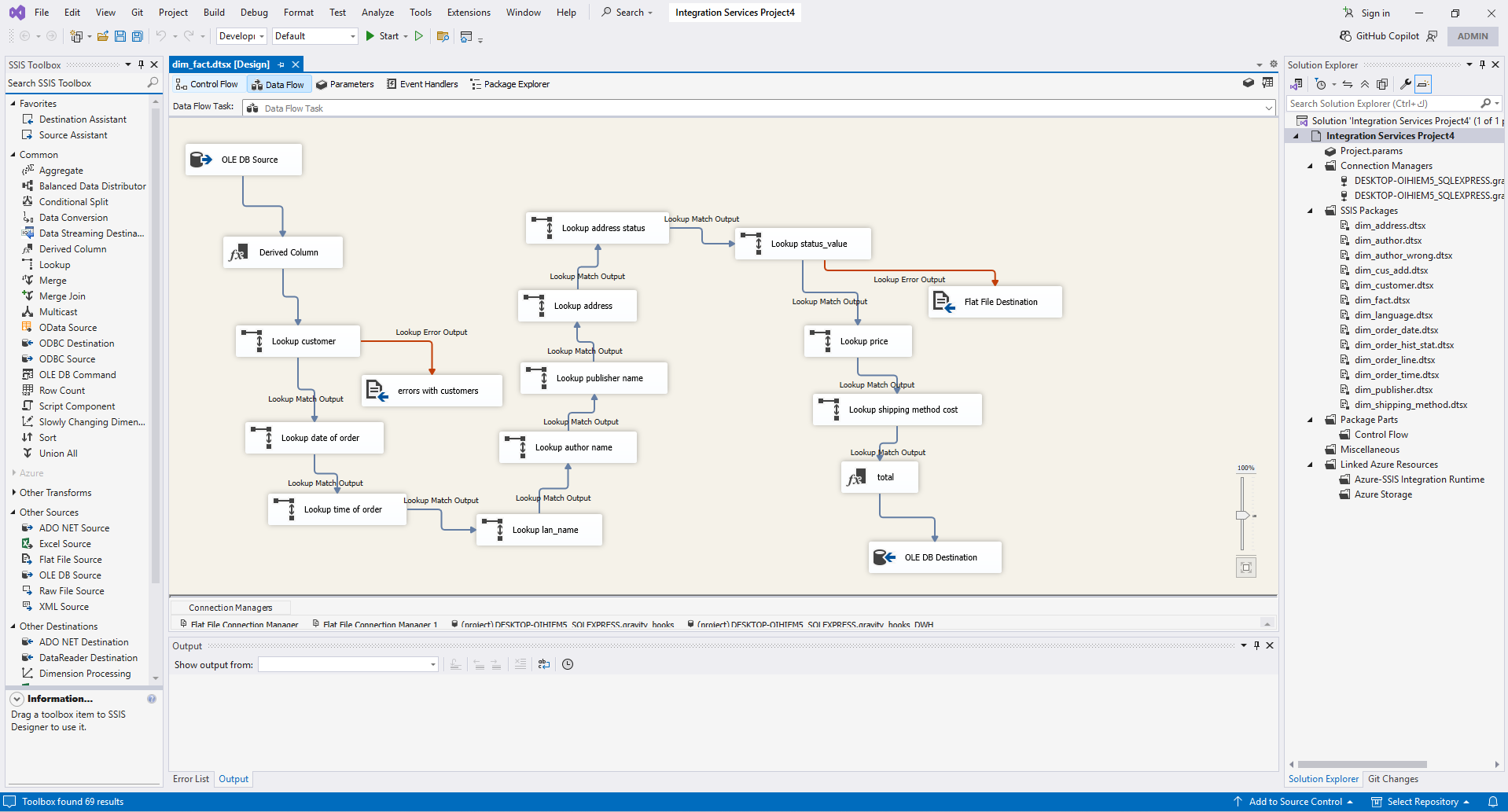Screen dimensions: 1508x812
Task: Open the Default platform dropdown
Action: [314, 36]
